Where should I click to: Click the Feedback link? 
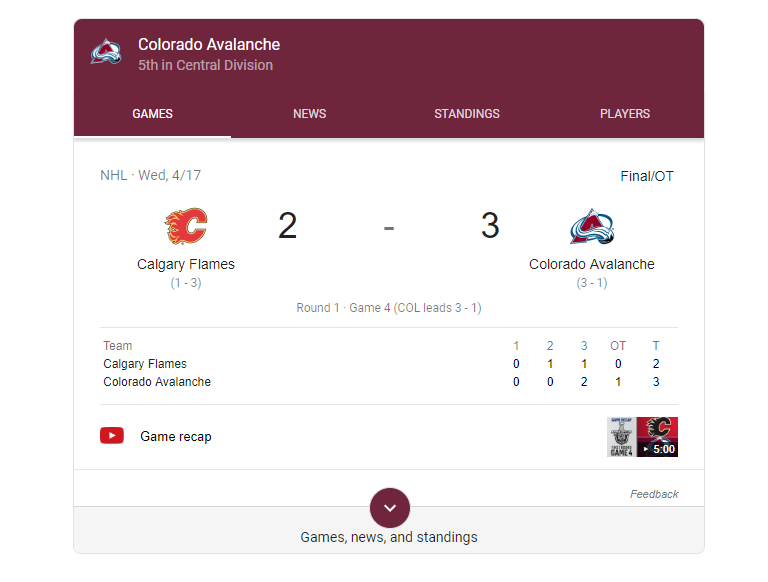click(654, 494)
